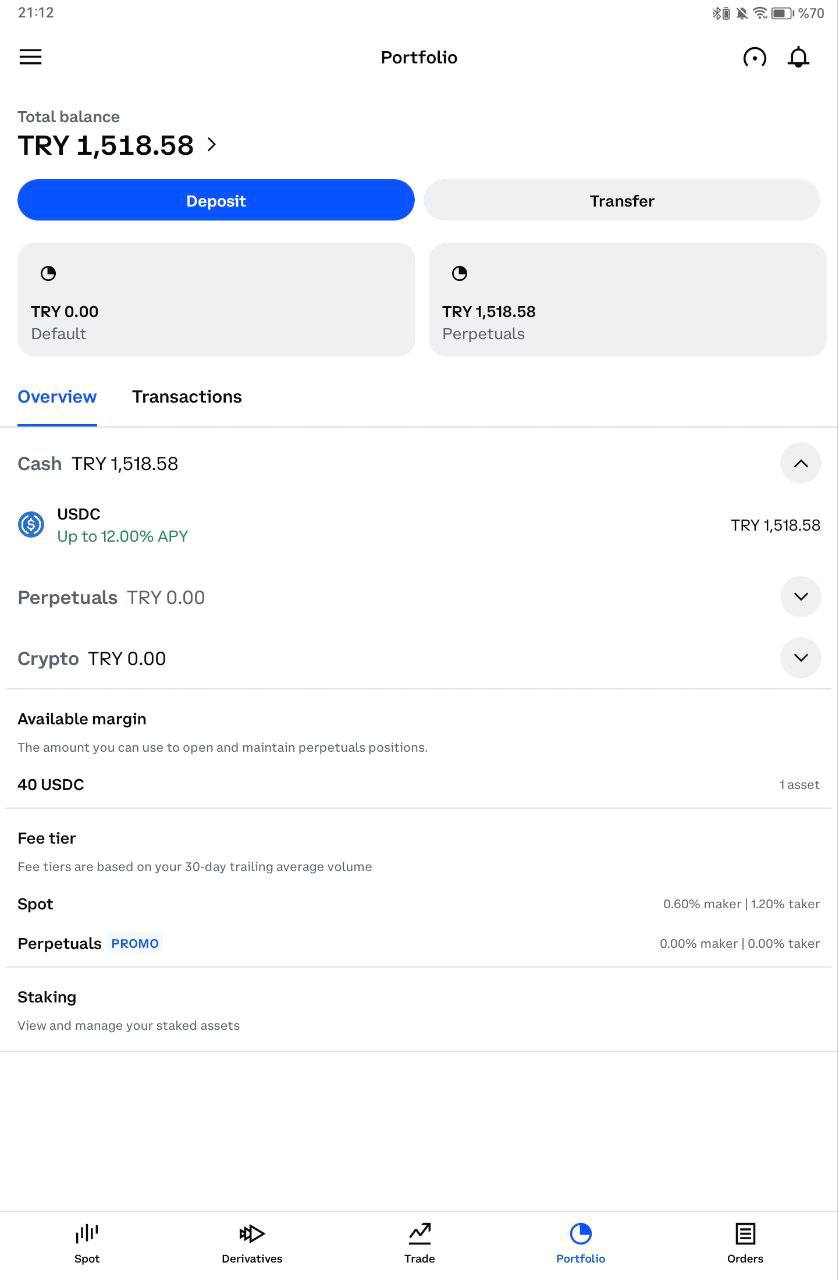838x1280 pixels.
Task: Tap the Perpetuals portfolio pie icon
Action: point(459,273)
